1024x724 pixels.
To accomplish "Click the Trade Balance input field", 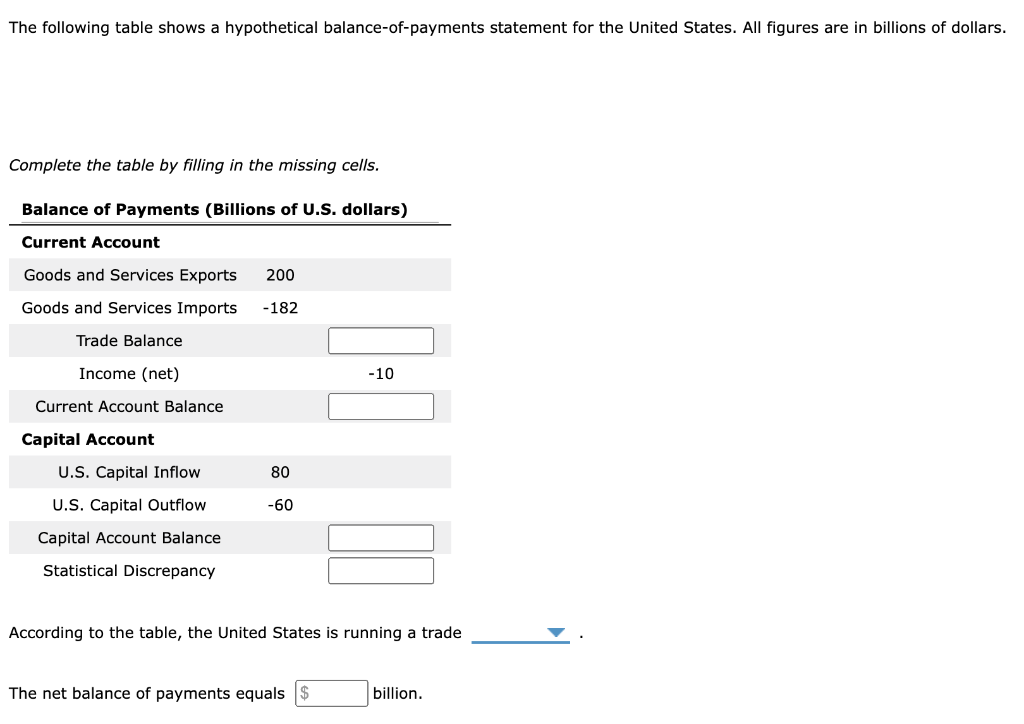I will (381, 340).
